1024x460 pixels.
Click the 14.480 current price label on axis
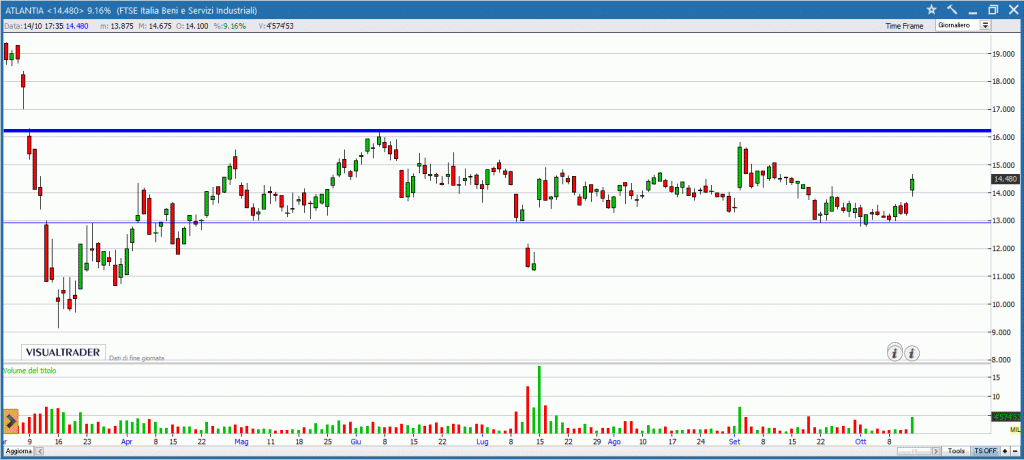(1004, 178)
